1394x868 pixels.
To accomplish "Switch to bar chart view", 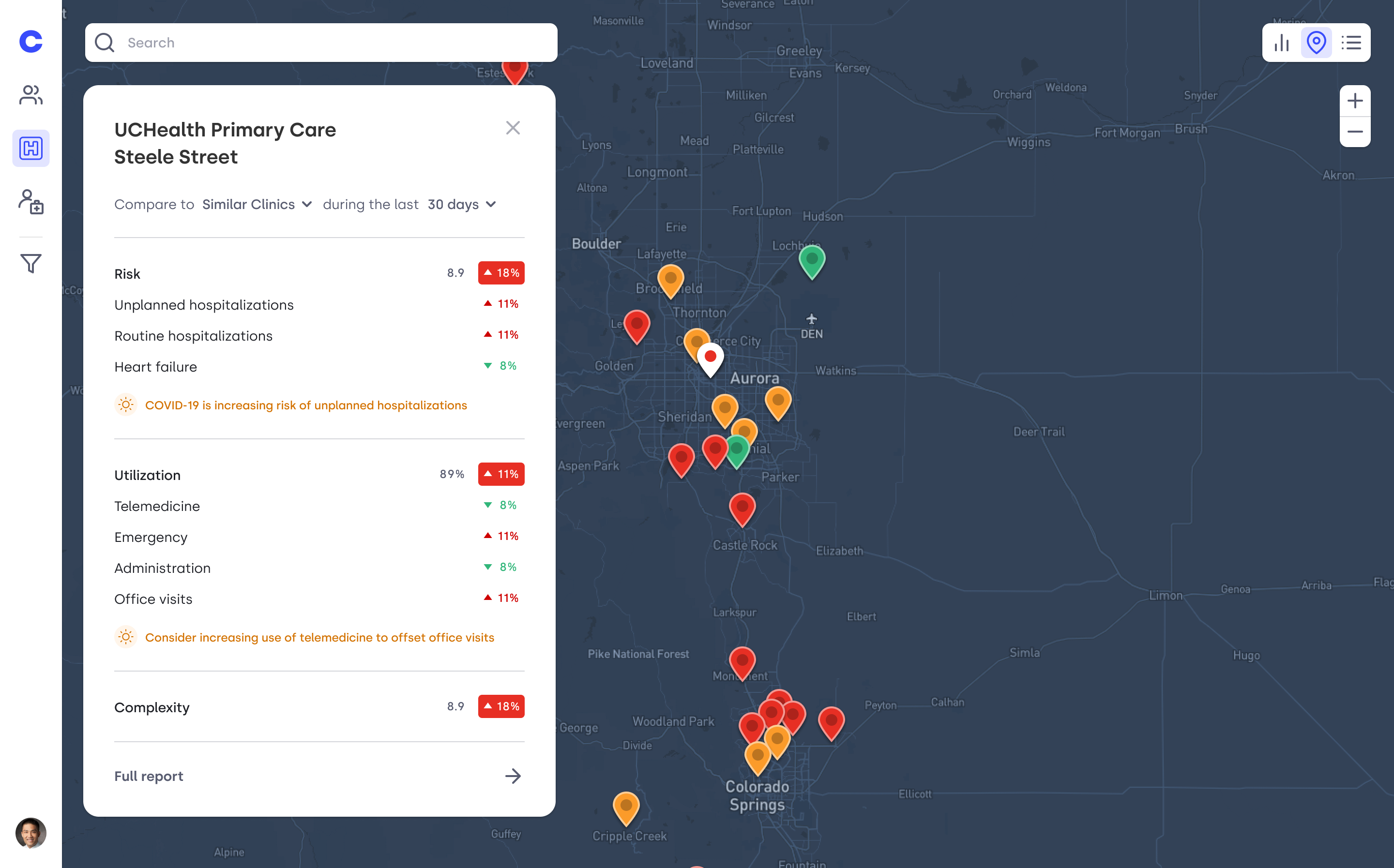I will pos(1282,43).
